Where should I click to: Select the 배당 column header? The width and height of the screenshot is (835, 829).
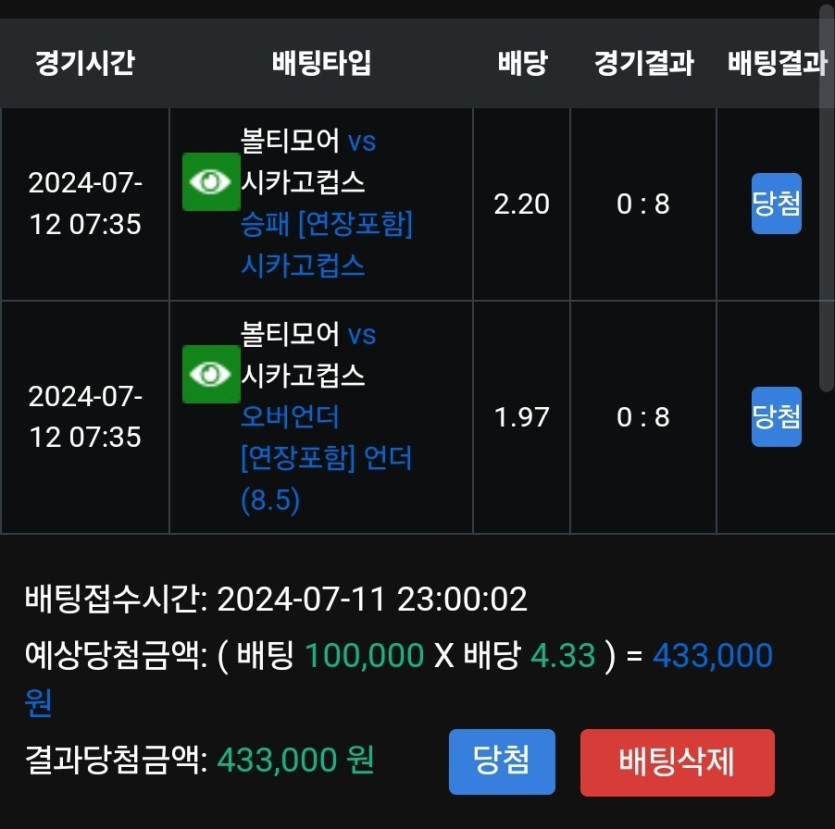point(522,63)
